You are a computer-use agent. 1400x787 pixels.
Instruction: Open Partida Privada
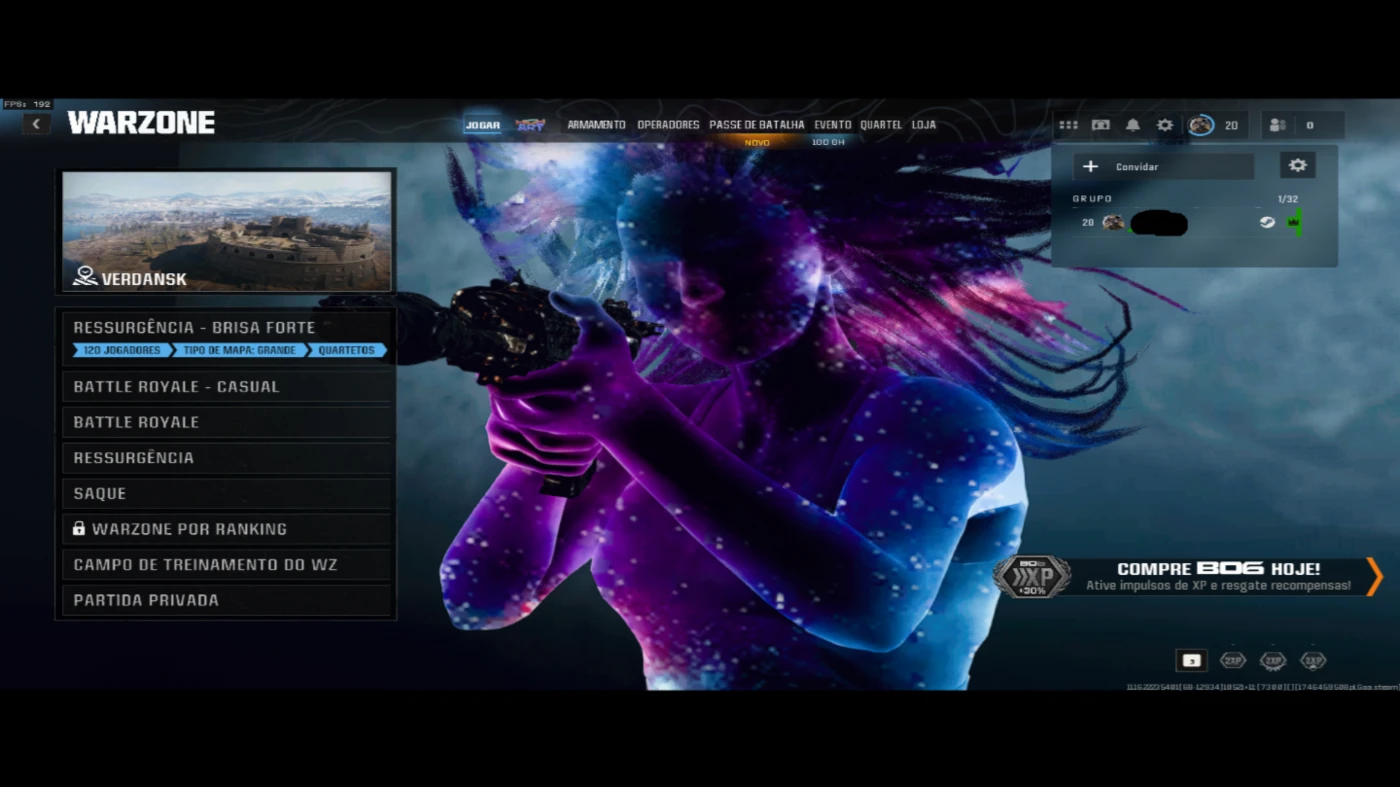227,600
